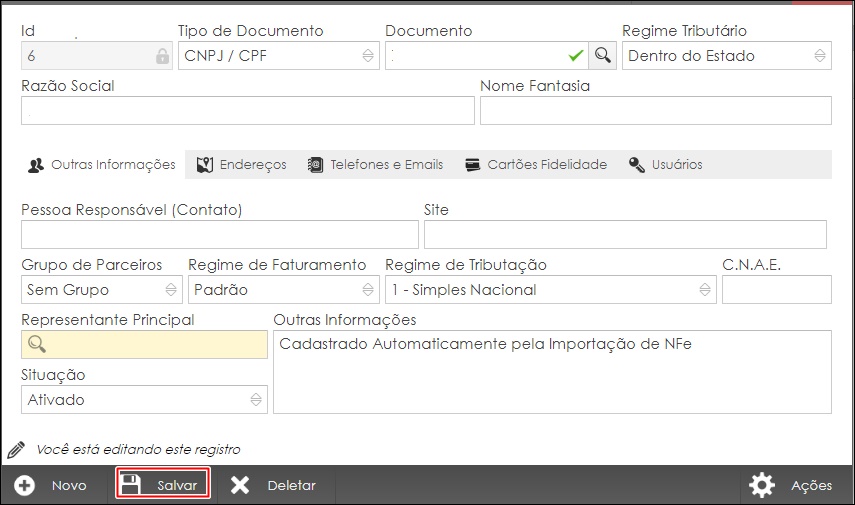Open the Ações menu label
Screen dimensions: 855x505
[x=811, y=485]
